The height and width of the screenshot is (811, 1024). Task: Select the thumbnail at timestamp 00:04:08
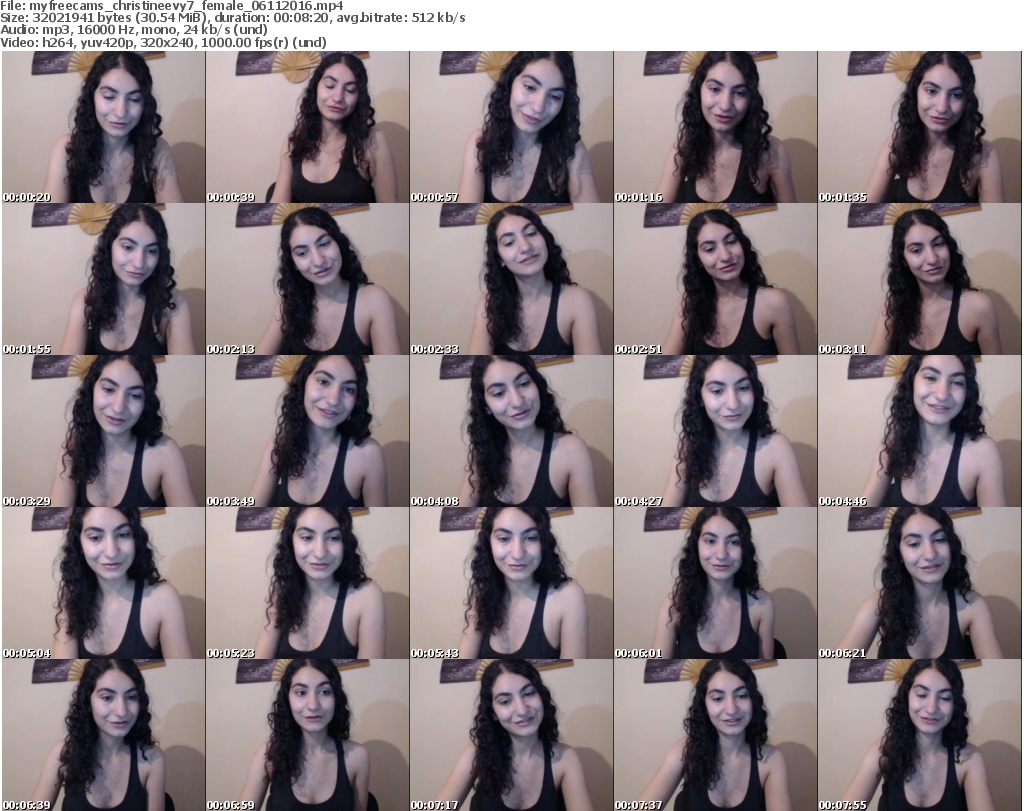(x=511, y=431)
